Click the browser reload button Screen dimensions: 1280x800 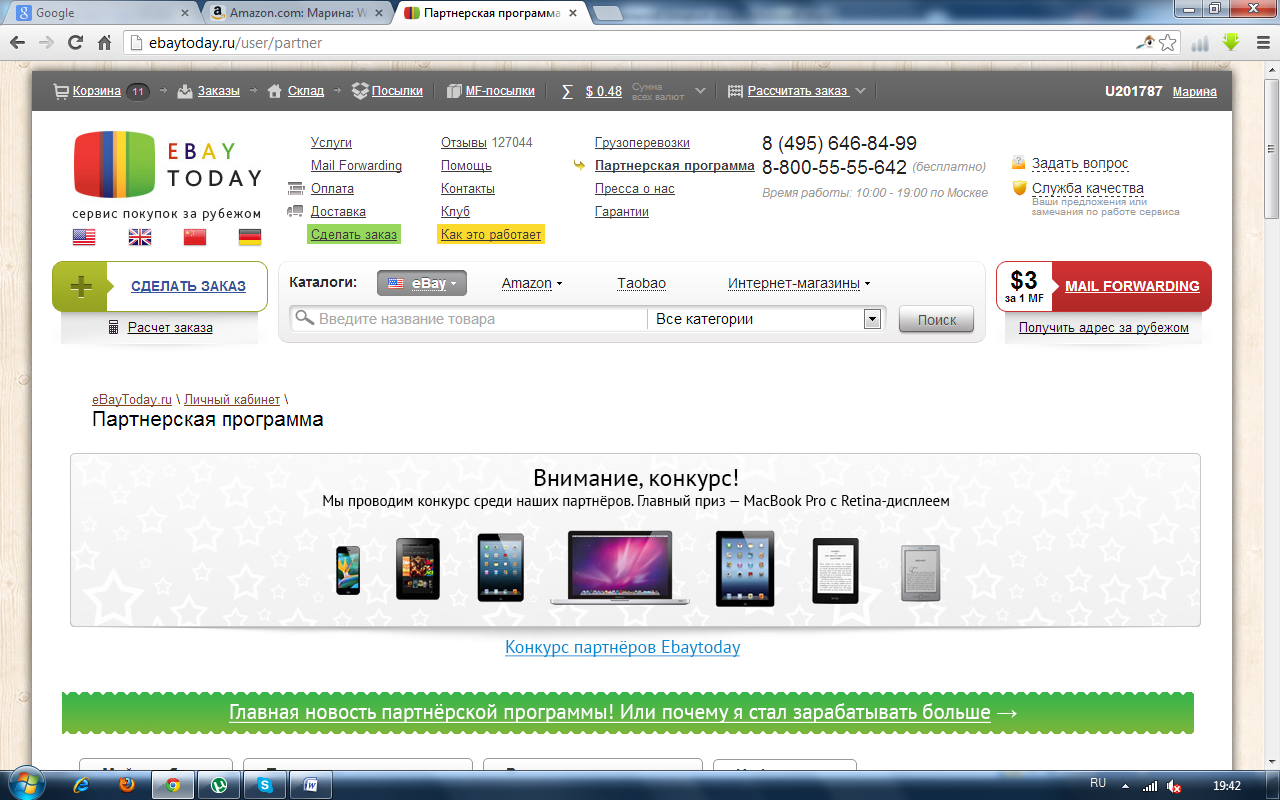coord(75,43)
